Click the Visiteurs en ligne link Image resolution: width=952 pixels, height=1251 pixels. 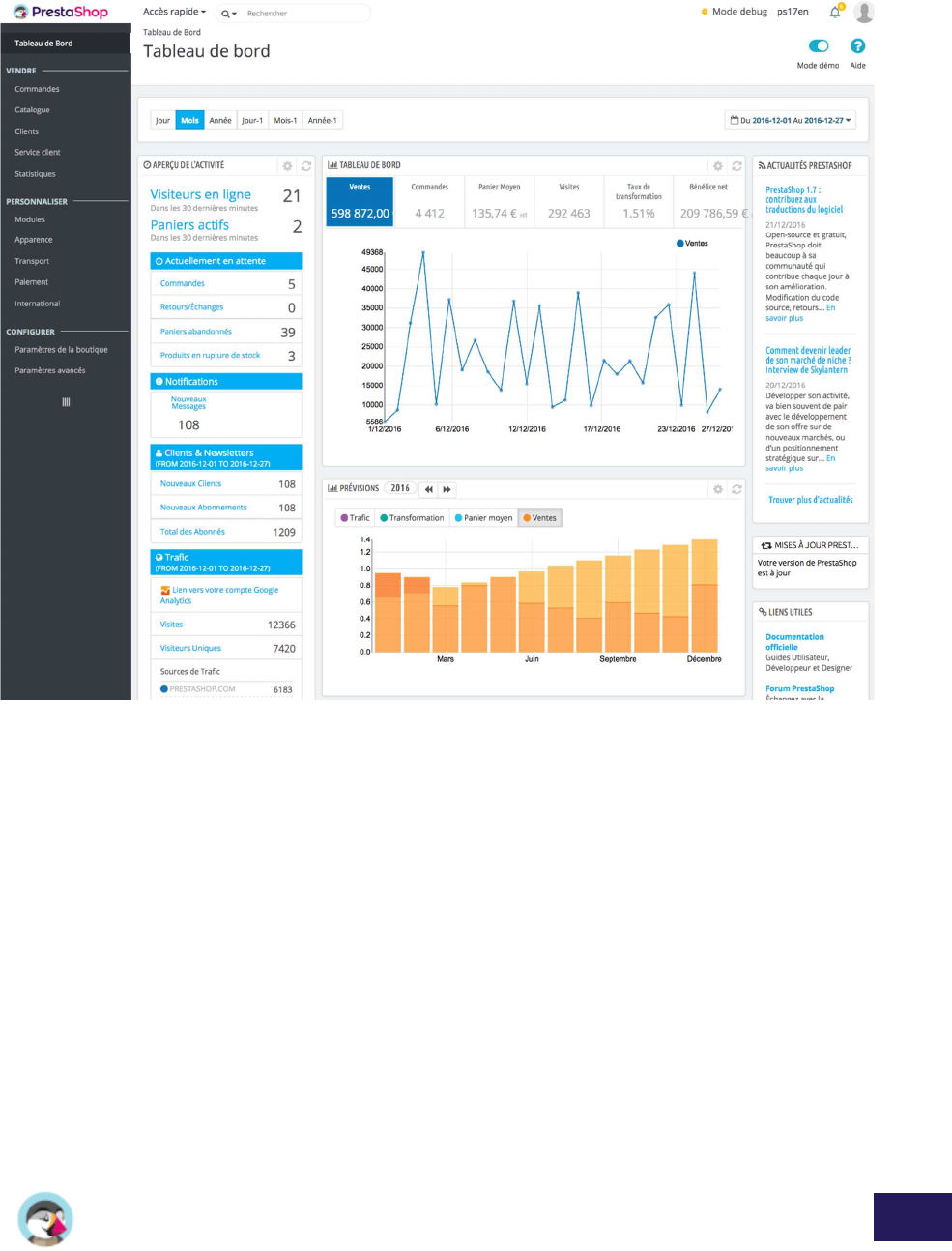(200, 194)
